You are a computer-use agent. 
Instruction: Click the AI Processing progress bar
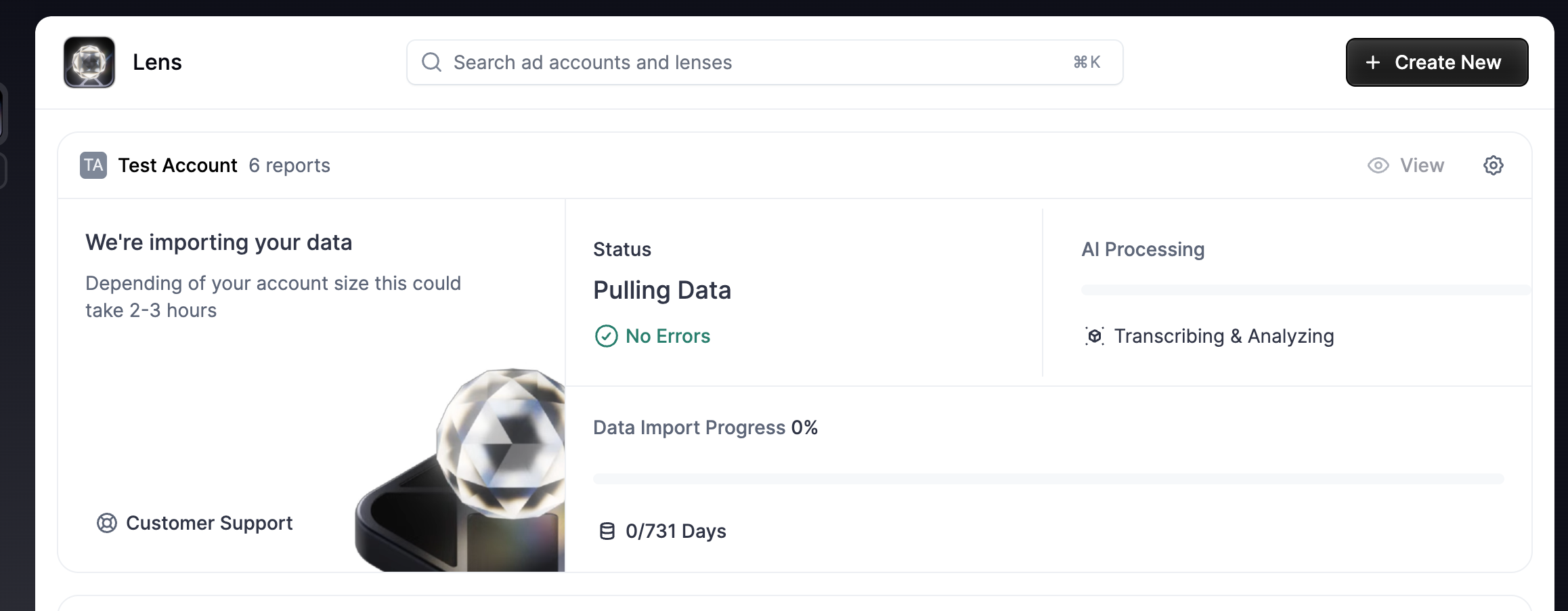point(1306,290)
